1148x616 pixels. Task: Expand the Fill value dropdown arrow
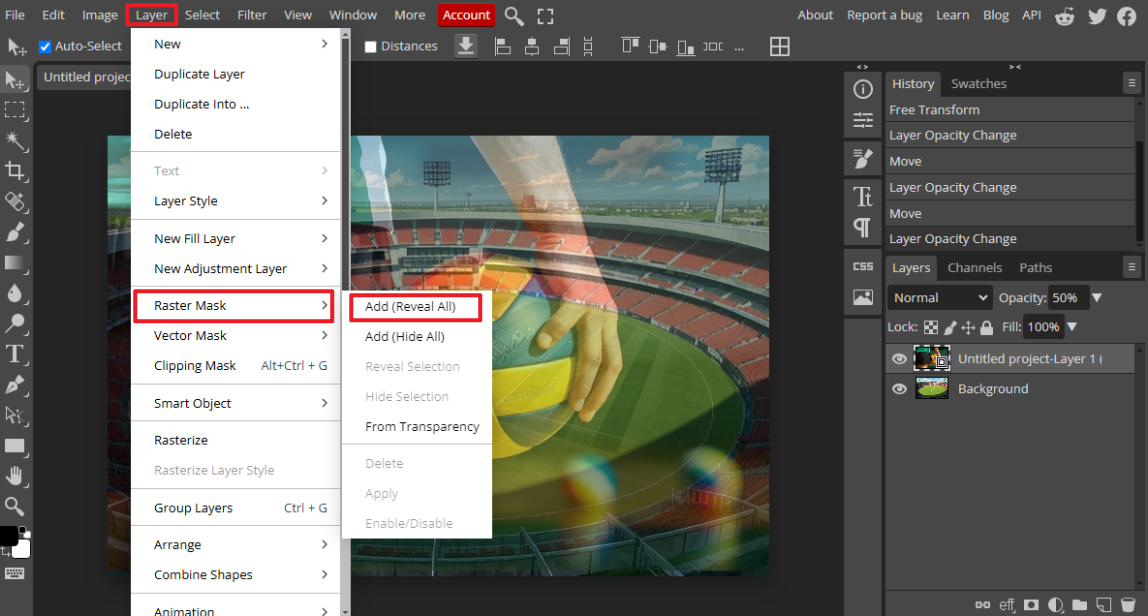click(x=1072, y=327)
